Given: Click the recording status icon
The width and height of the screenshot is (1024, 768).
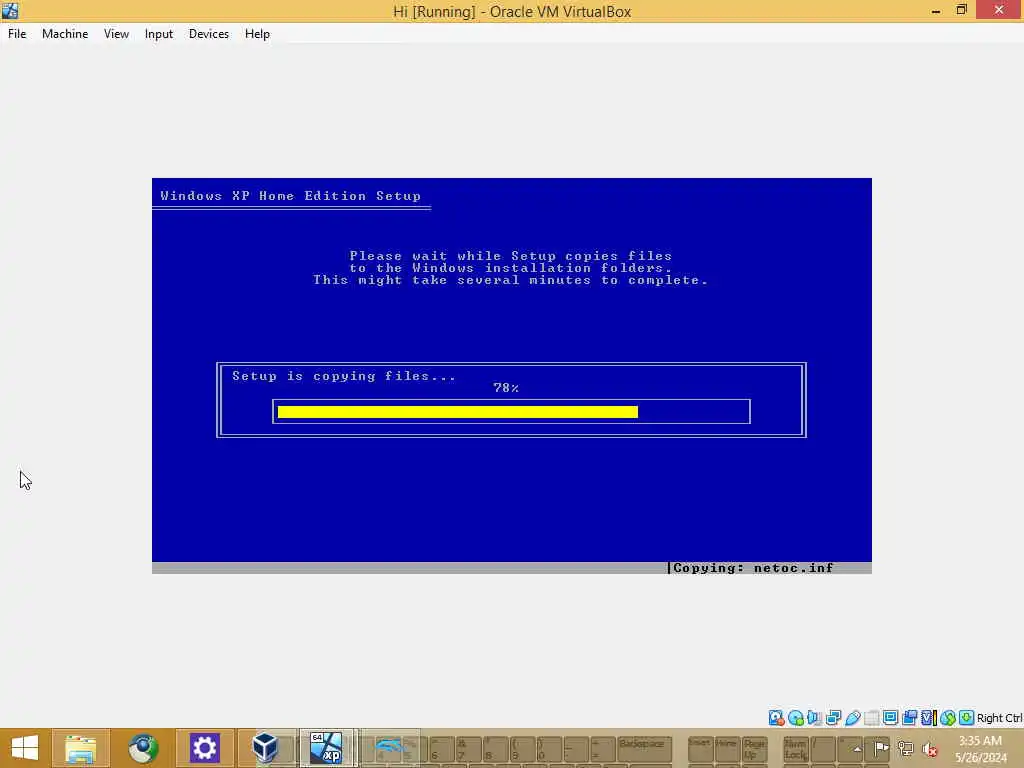Looking at the screenshot, I should [x=909, y=718].
